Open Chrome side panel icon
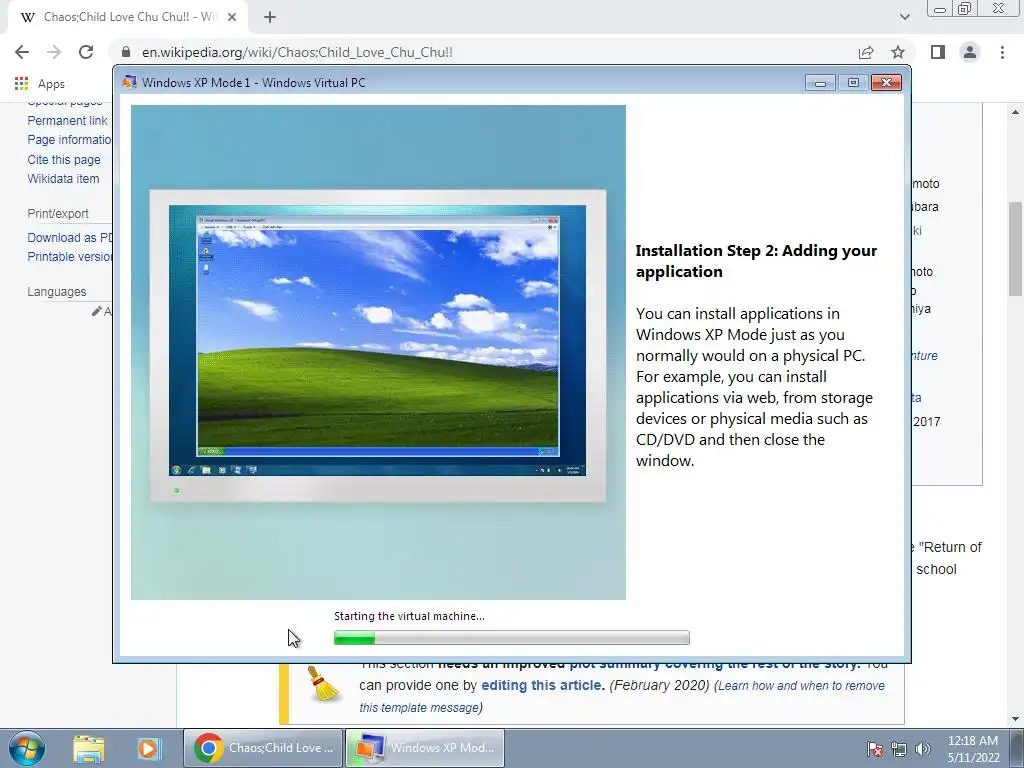 click(x=938, y=52)
